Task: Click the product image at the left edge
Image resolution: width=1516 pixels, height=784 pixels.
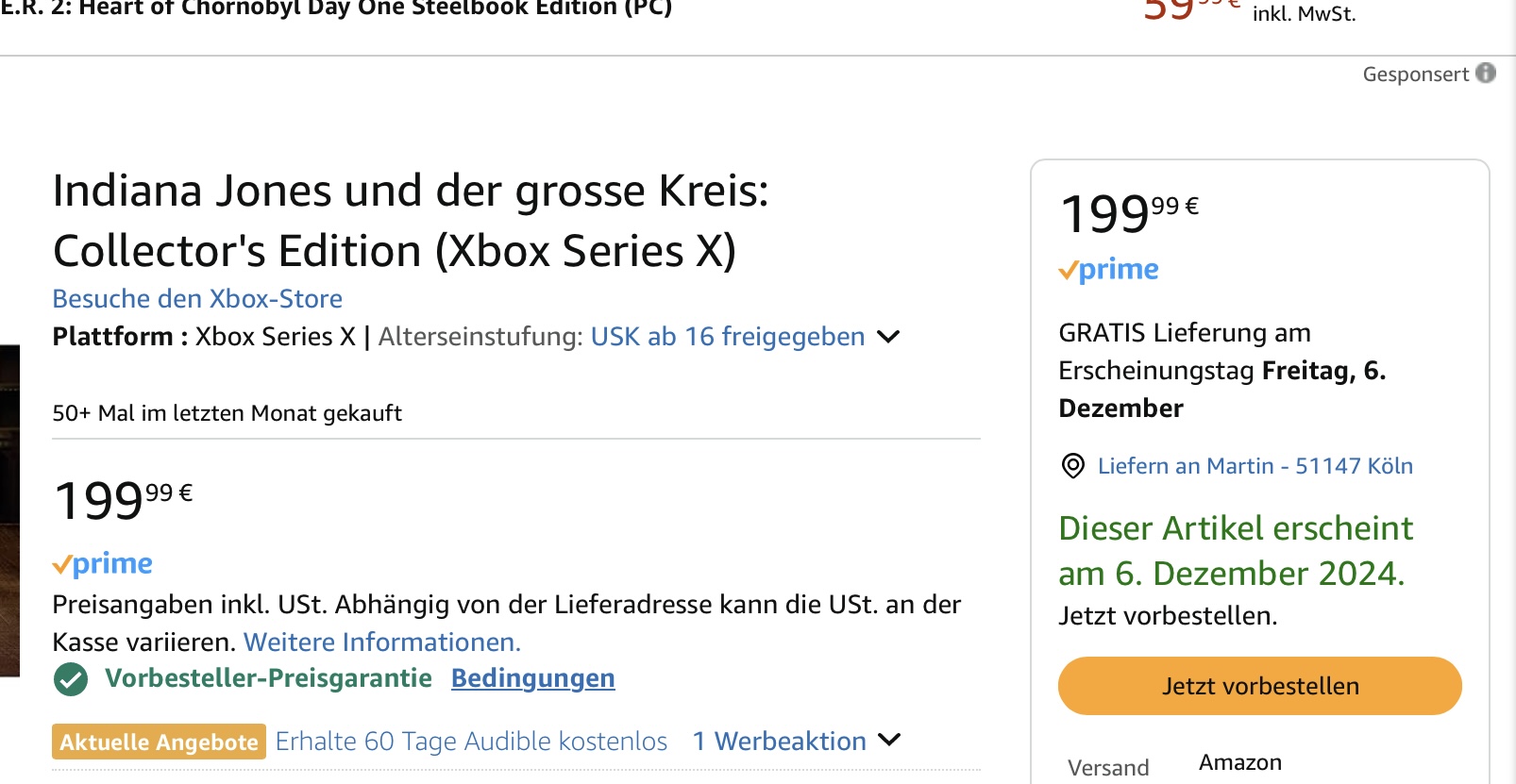Action: click(x=9, y=510)
